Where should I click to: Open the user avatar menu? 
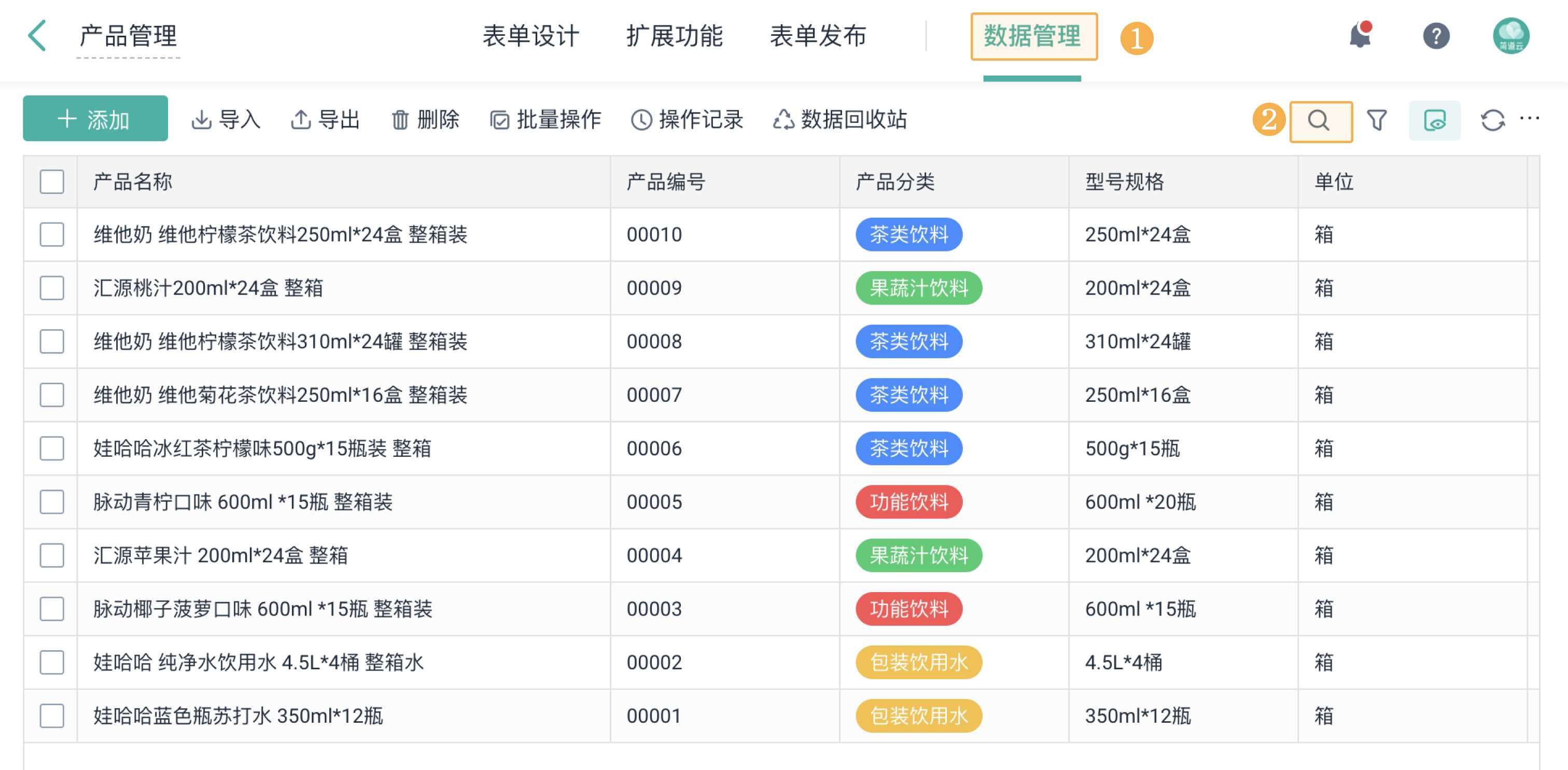[x=1511, y=36]
